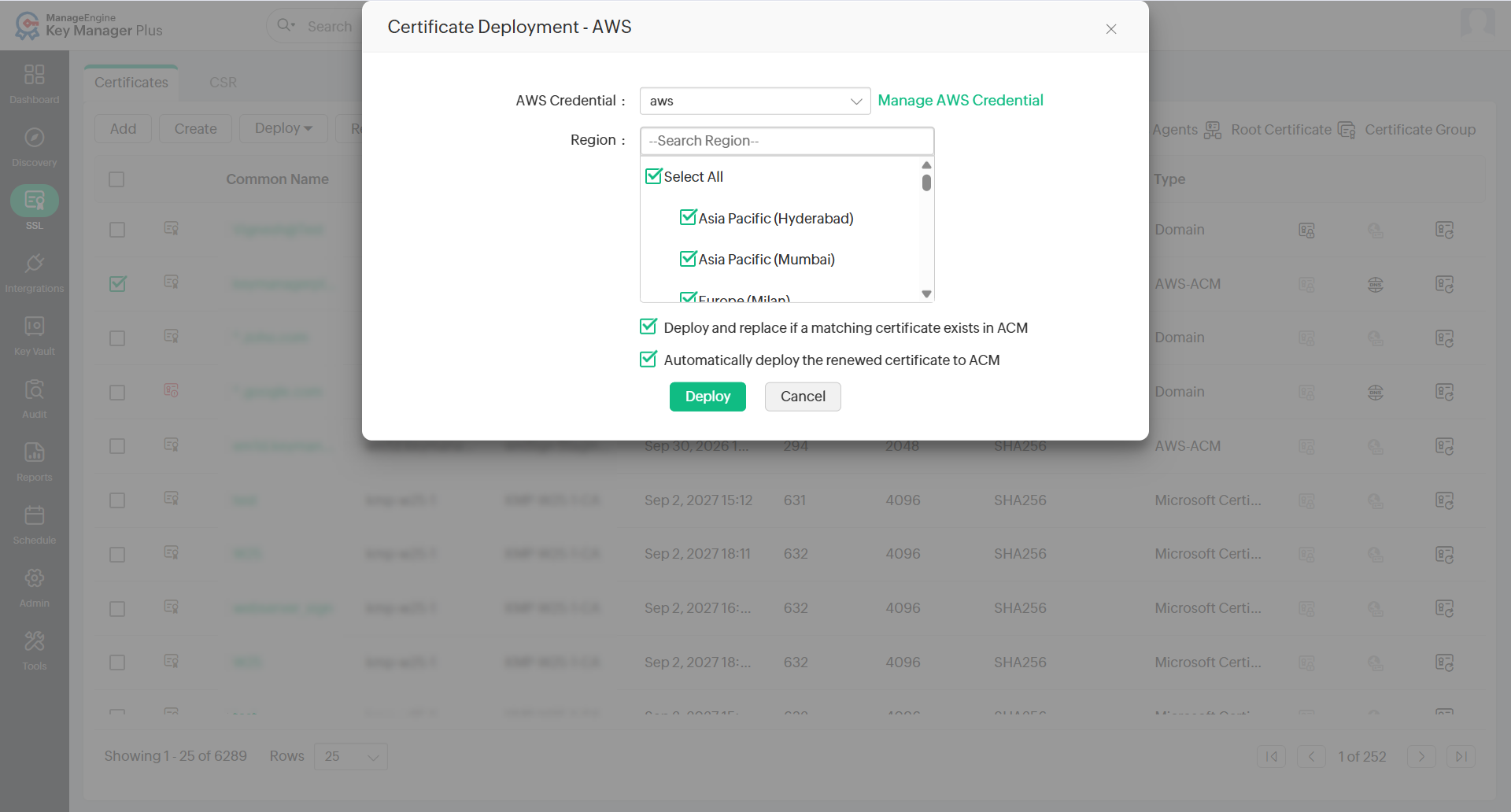Click the Key Manager Plus logo

tap(88, 25)
